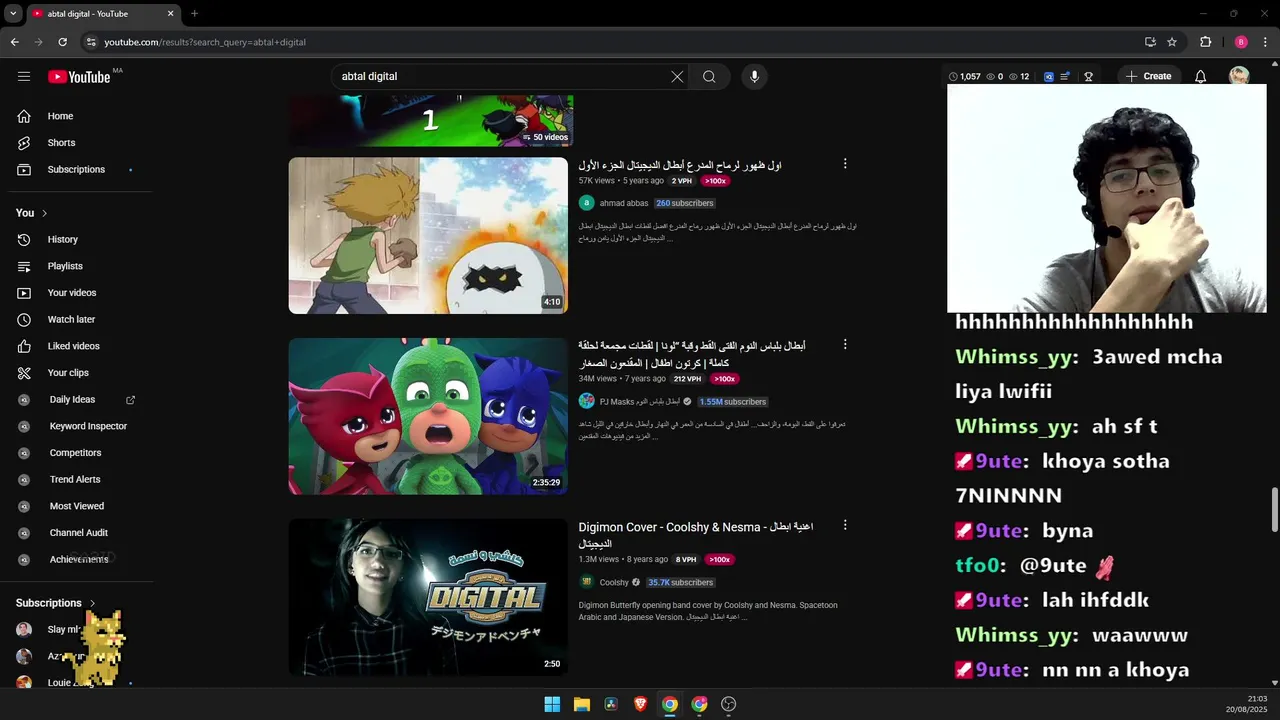This screenshot has width=1280, height=720.
Task: Click the Daily Ideas external-link icon
Action: click(x=130, y=400)
